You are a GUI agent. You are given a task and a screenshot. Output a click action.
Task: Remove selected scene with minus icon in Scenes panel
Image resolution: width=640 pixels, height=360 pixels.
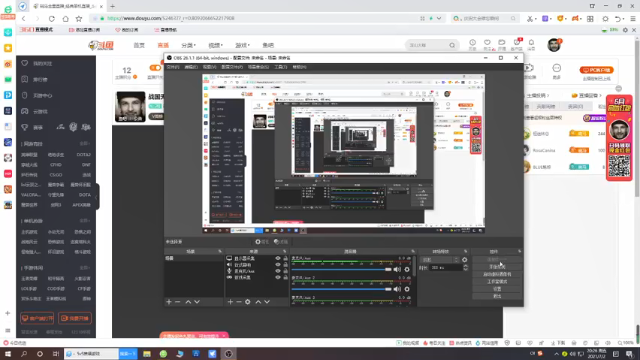coord(178,302)
